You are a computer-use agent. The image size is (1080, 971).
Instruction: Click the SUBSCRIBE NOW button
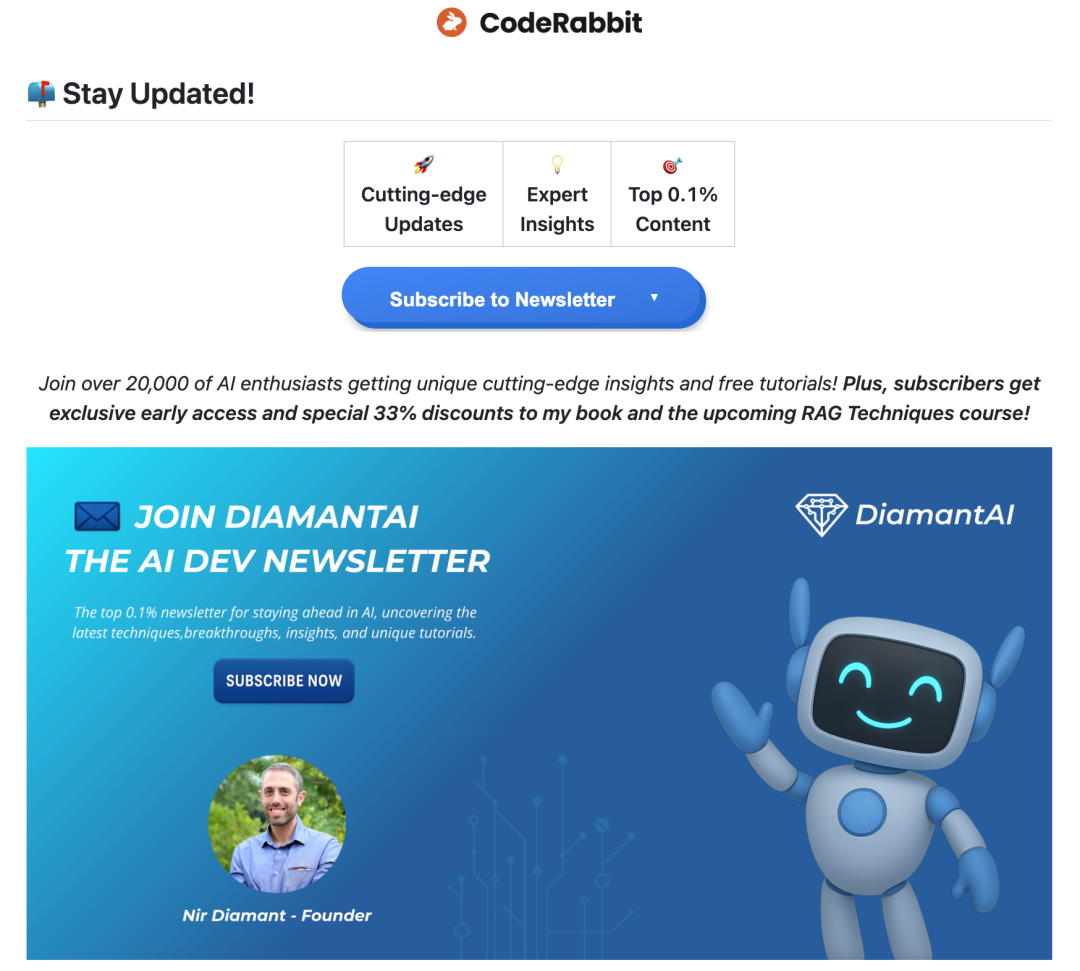click(284, 680)
